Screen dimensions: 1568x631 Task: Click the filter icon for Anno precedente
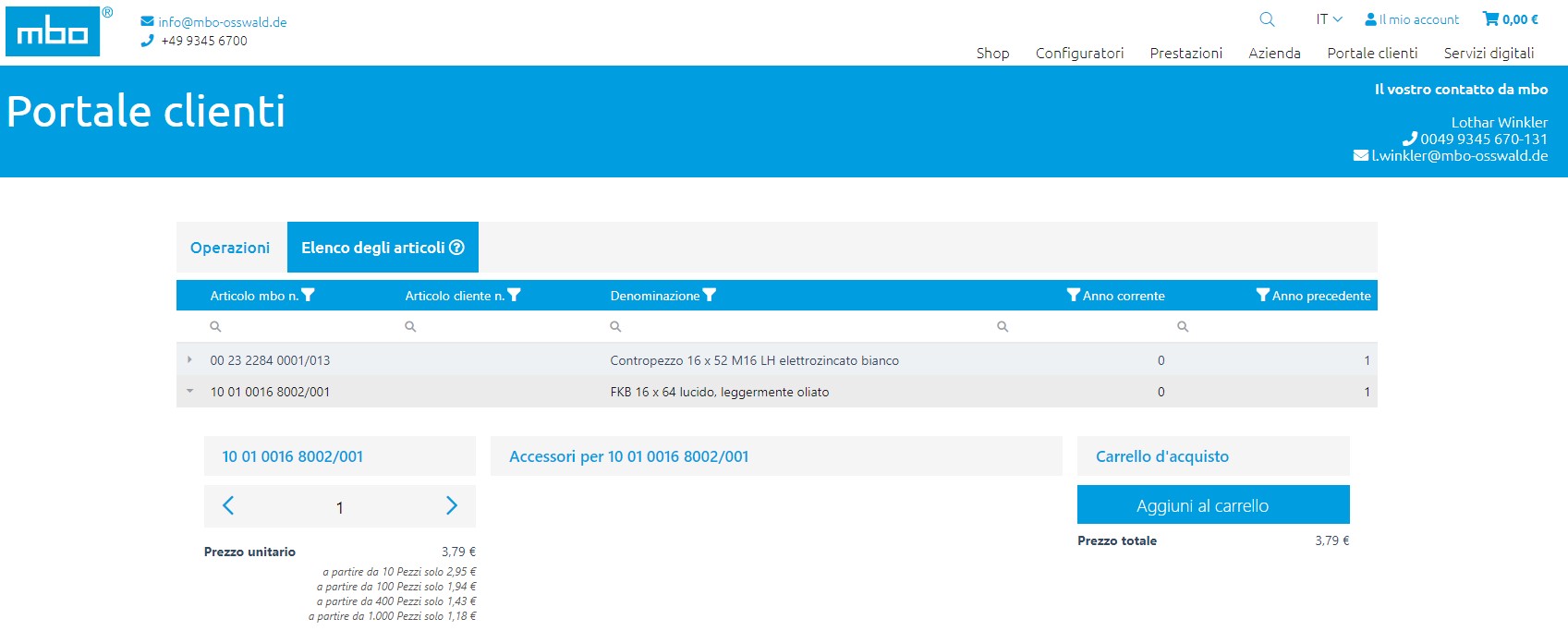click(x=1262, y=296)
